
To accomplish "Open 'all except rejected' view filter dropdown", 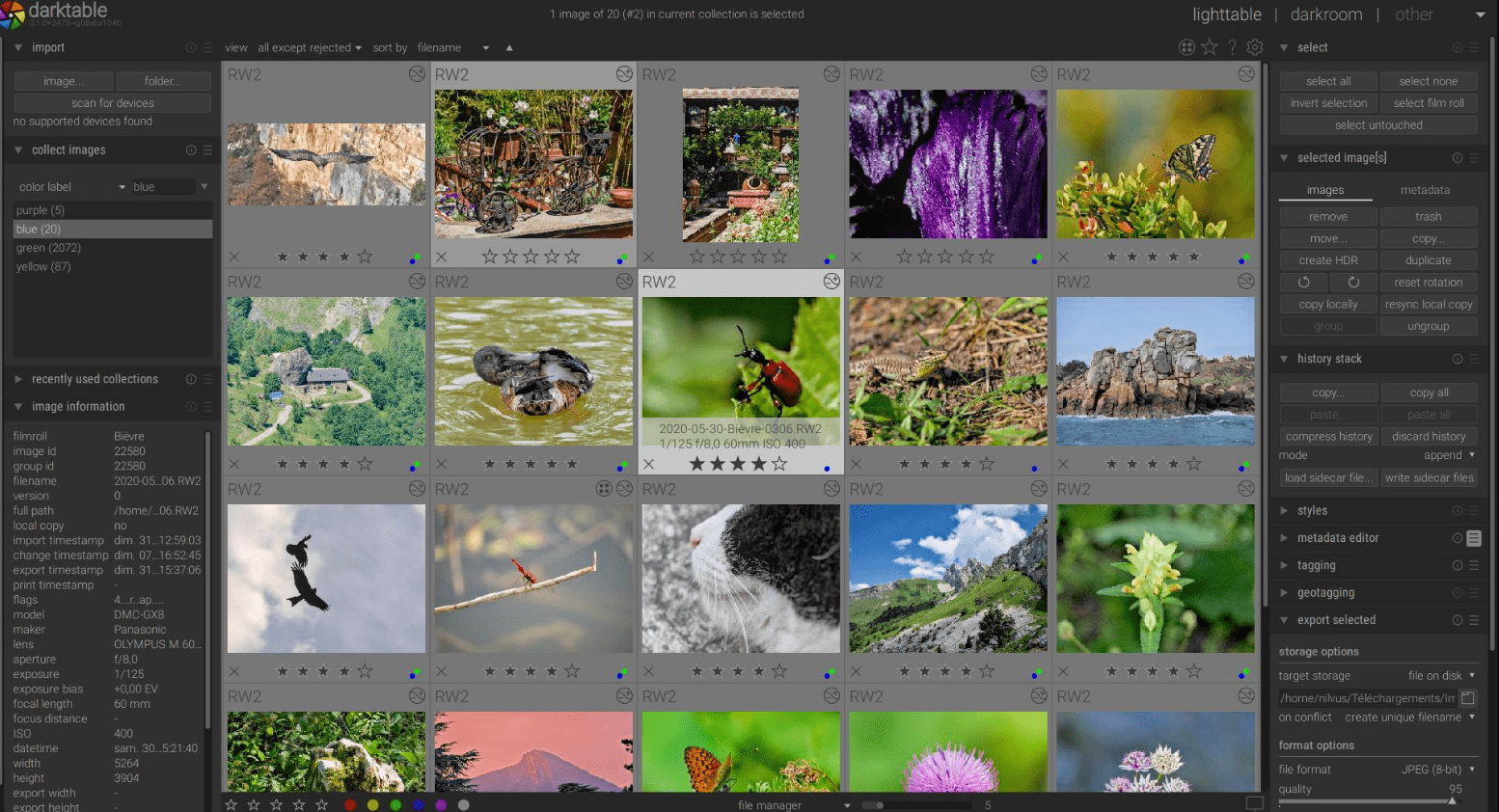I will click(310, 47).
